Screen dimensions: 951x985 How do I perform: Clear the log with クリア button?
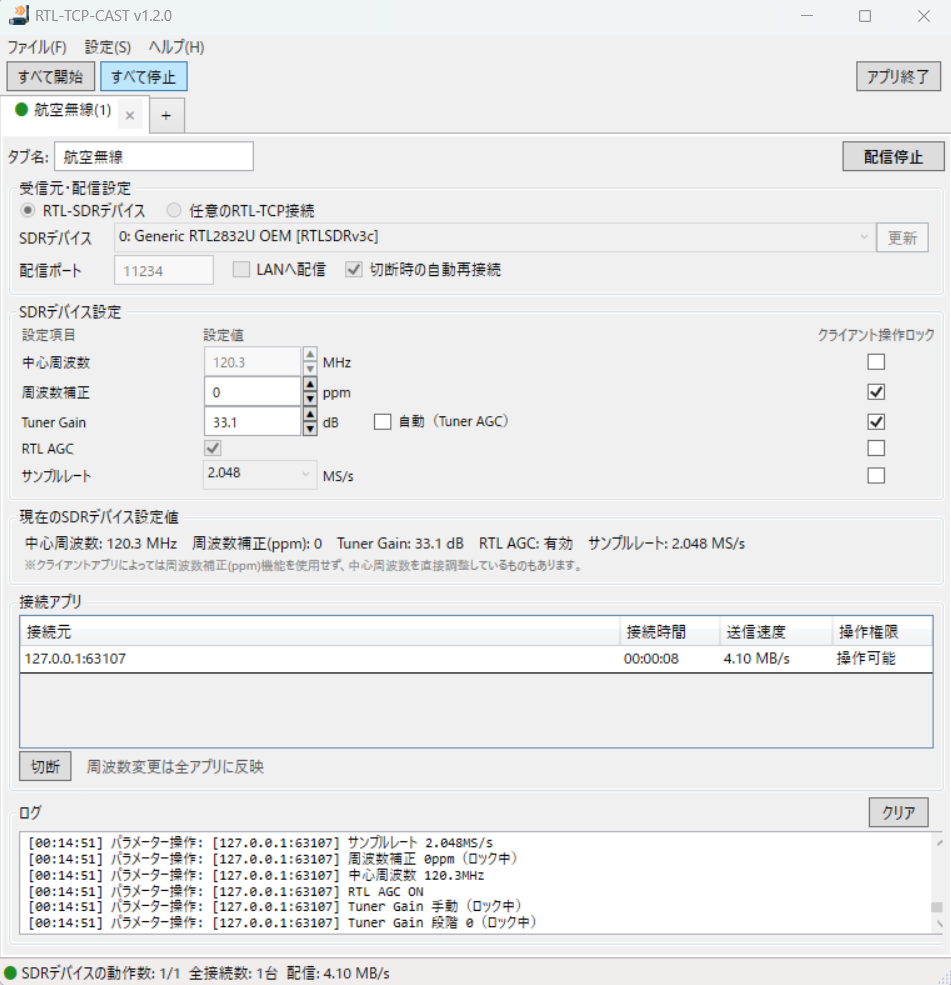click(x=898, y=812)
